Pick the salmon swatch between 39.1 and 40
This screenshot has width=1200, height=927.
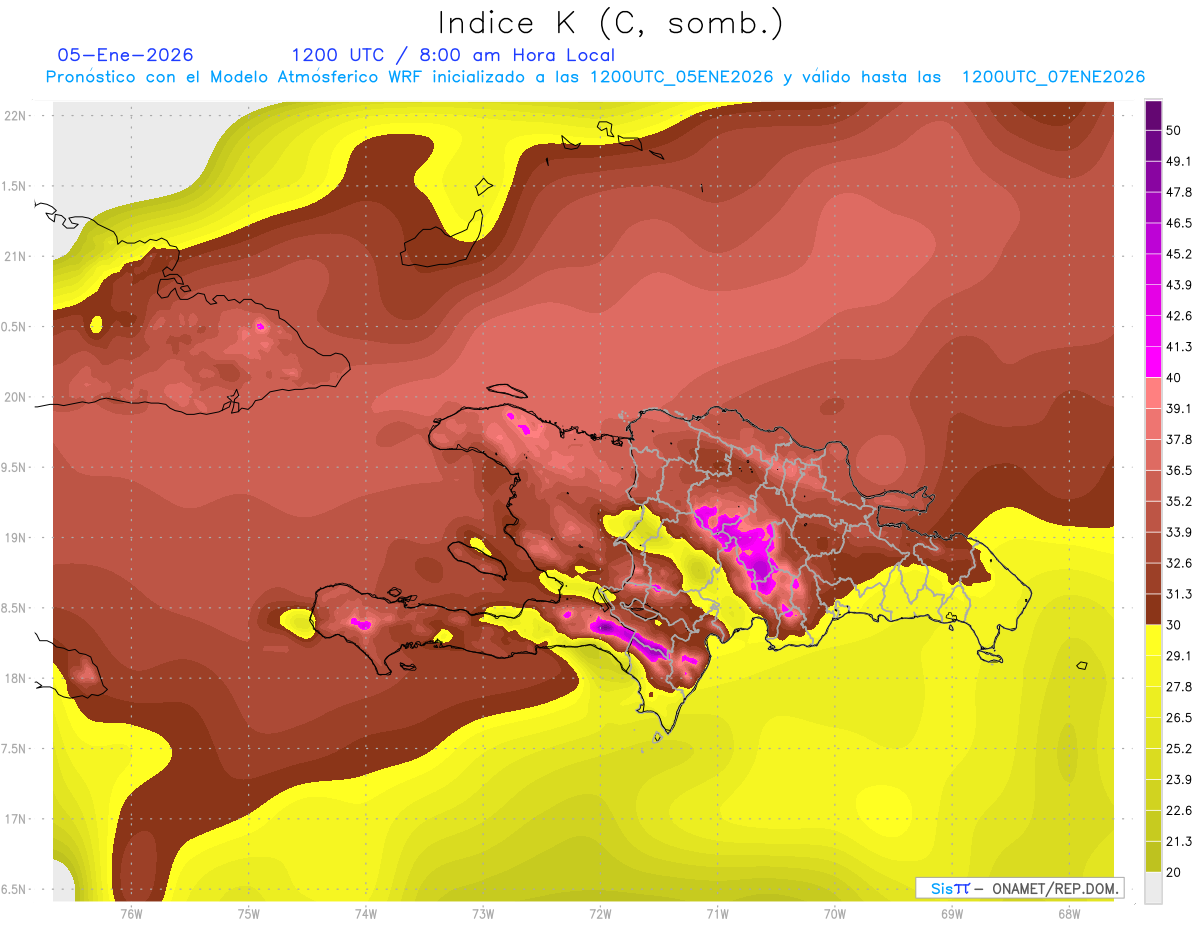point(1154,393)
